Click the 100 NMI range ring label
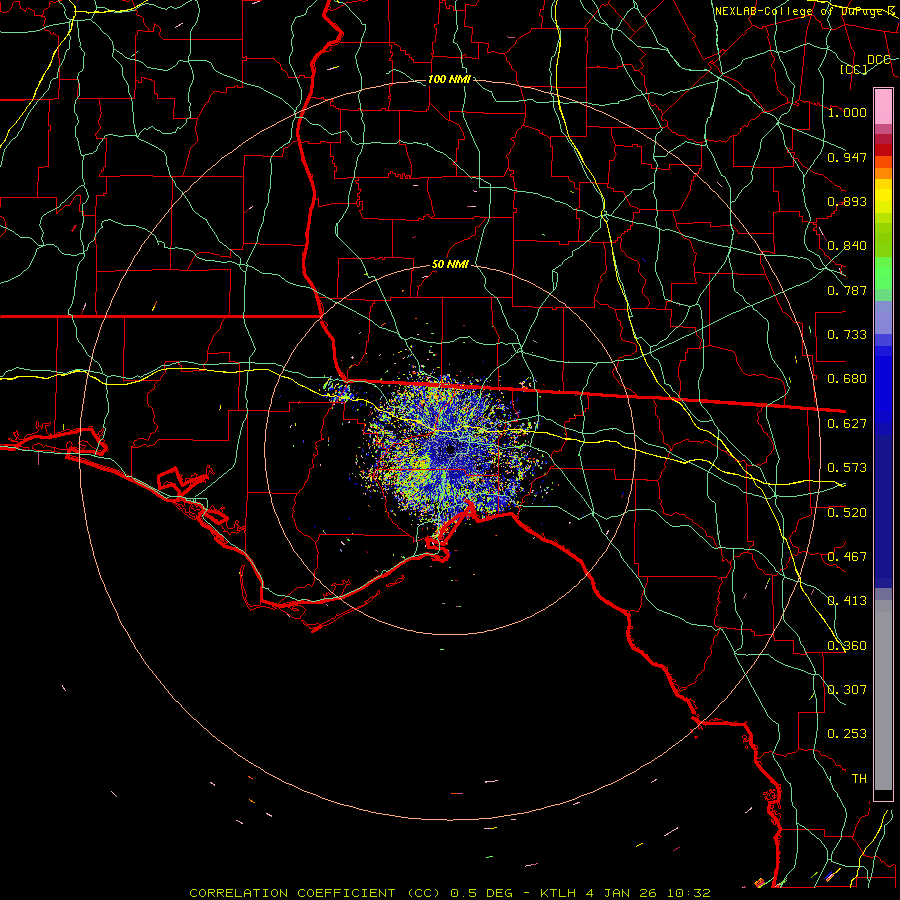The height and width of the screenshot is (900, 900). coord(449,79)
